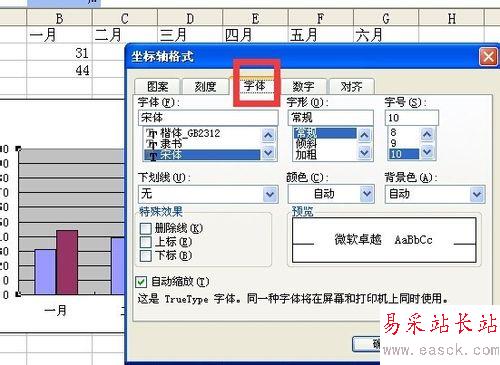Click the 字体 name input field
This screenshot has width=500, height=365.
208,118
